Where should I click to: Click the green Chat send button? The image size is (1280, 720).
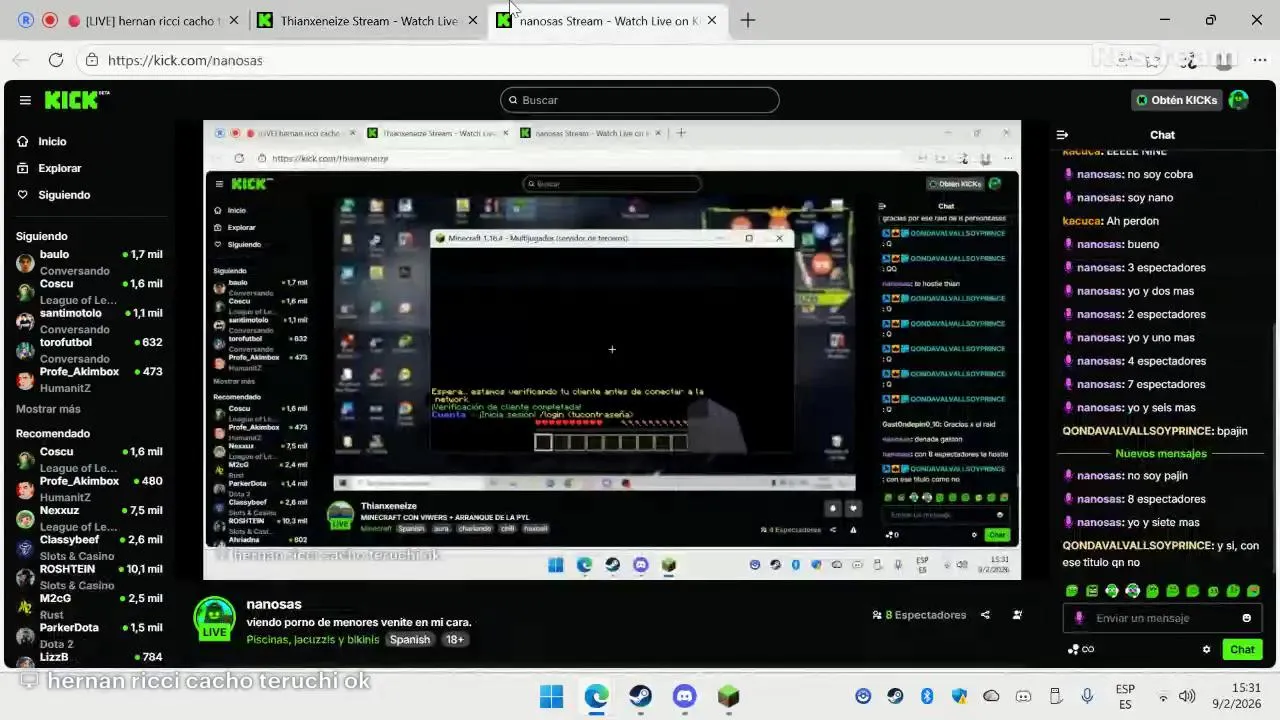1242,649
